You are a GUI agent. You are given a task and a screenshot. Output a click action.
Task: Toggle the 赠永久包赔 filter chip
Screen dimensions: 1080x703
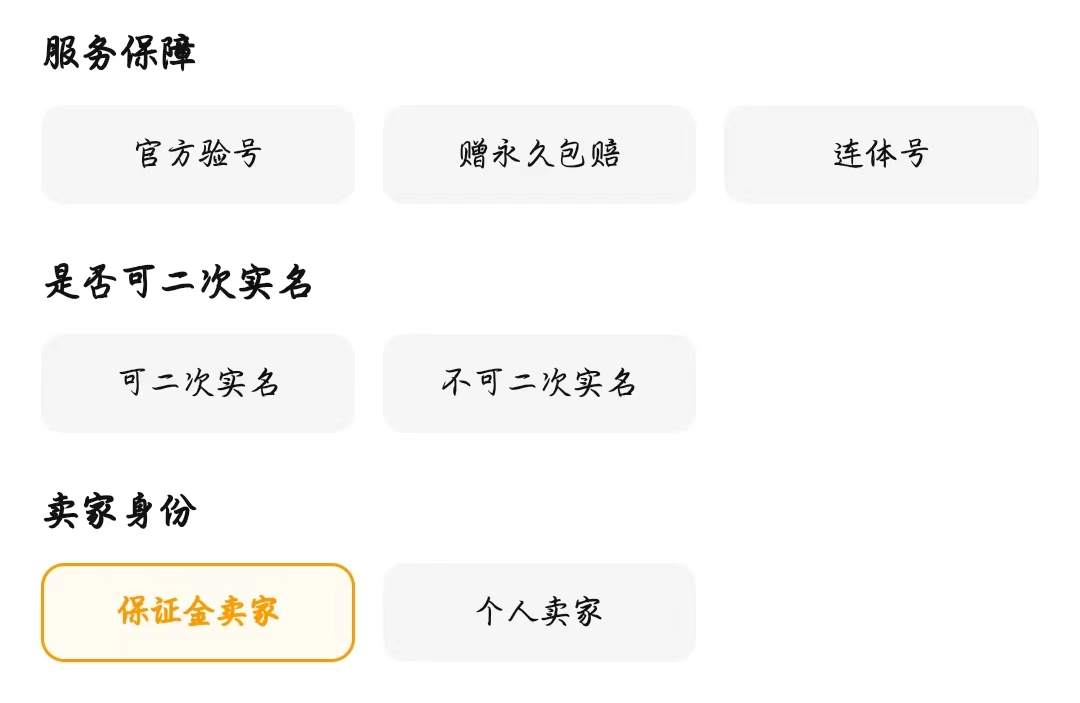click(539, 154)
